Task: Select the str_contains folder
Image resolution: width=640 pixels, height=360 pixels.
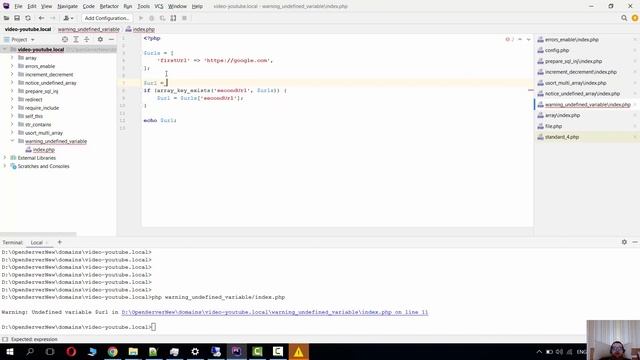Action: (38, 124)
